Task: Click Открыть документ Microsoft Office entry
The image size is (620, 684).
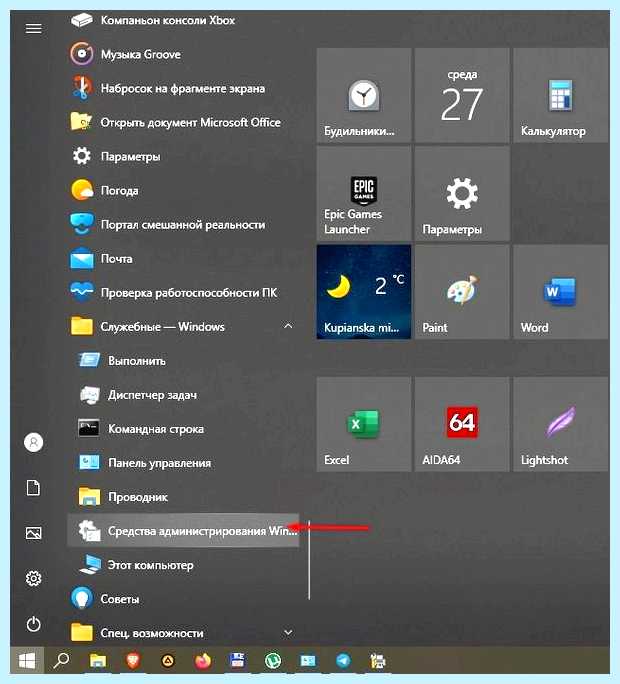Action: coord(183,122)
